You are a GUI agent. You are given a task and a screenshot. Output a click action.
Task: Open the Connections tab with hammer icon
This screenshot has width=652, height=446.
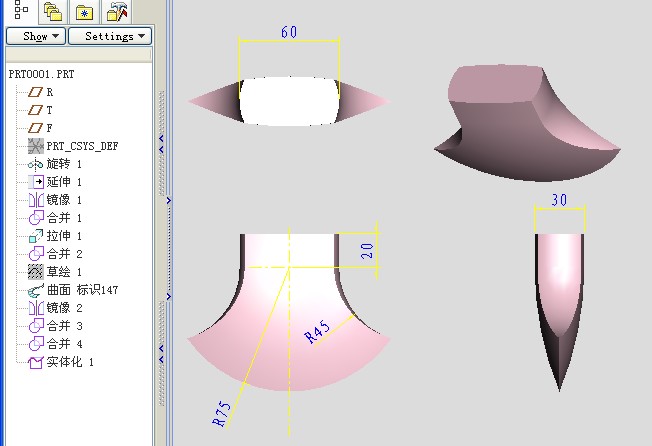(116, 12)
